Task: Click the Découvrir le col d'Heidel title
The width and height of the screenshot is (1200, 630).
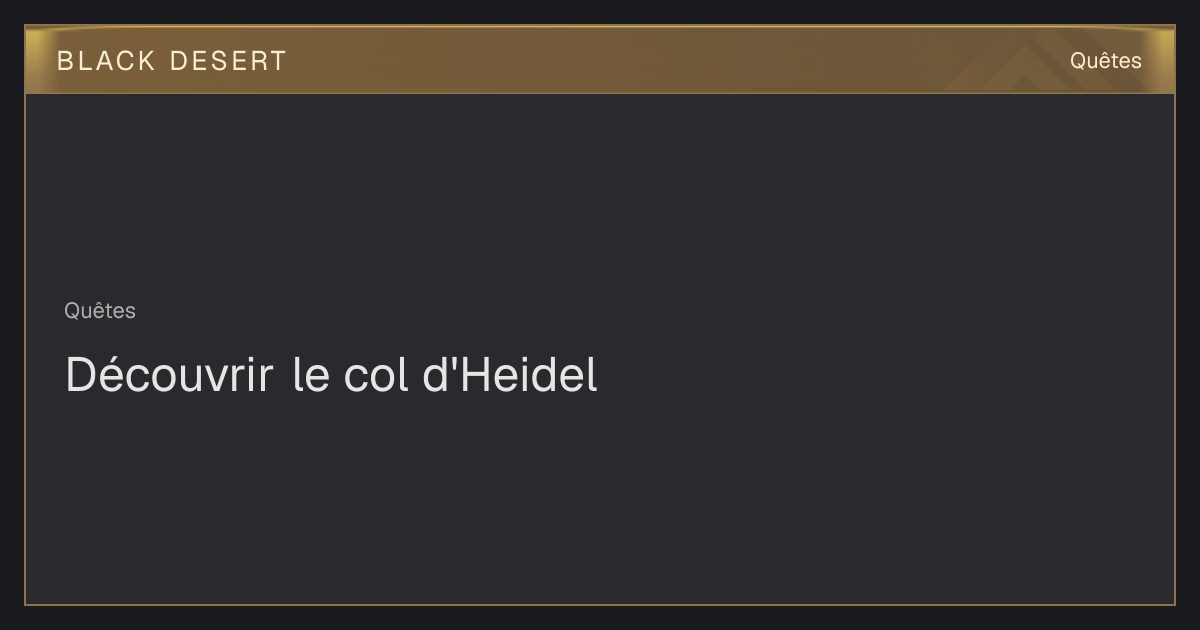Action: tap(331, 375)
